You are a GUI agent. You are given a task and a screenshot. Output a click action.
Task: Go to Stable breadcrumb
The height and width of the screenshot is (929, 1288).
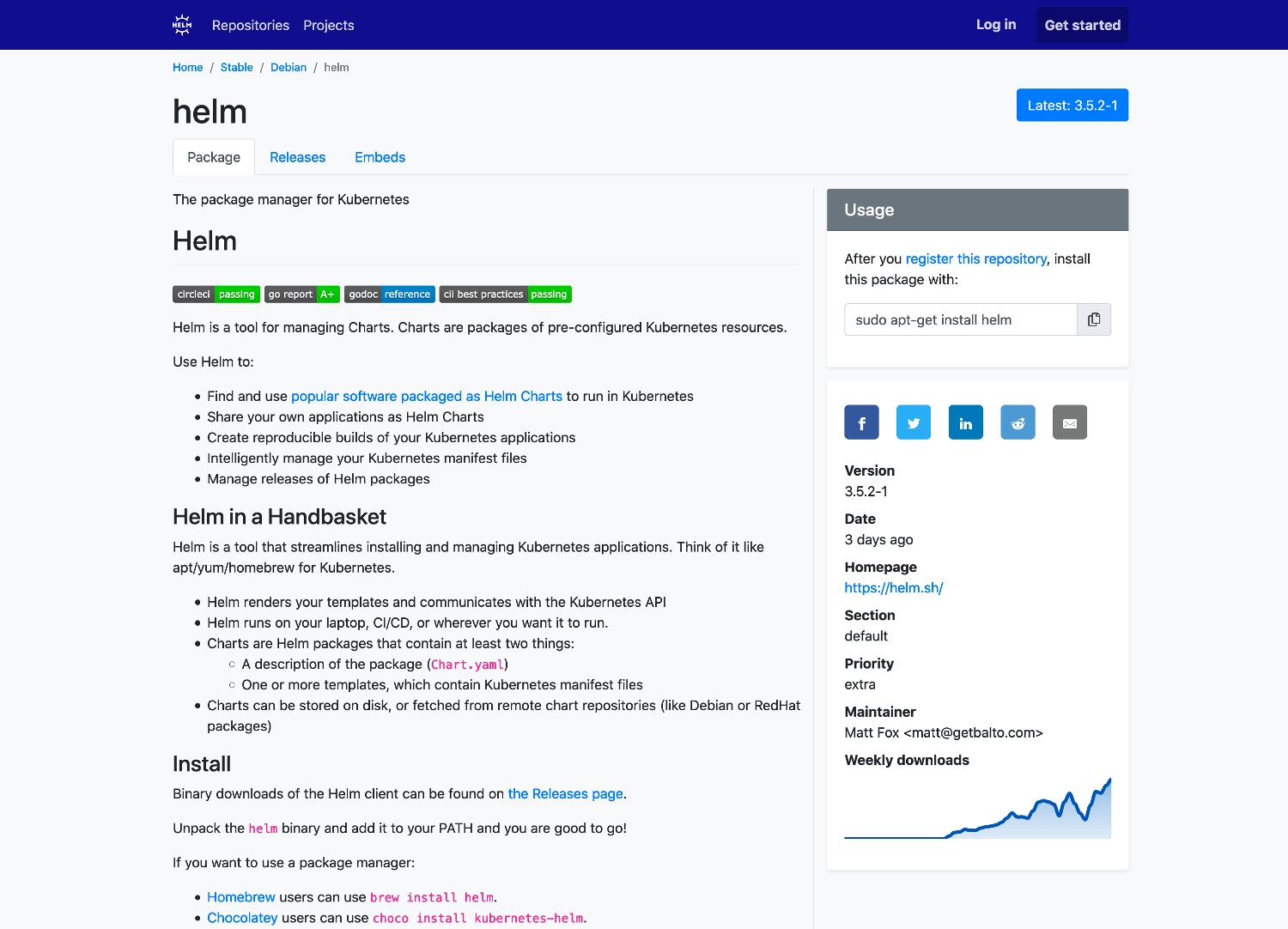pos(237,67)
